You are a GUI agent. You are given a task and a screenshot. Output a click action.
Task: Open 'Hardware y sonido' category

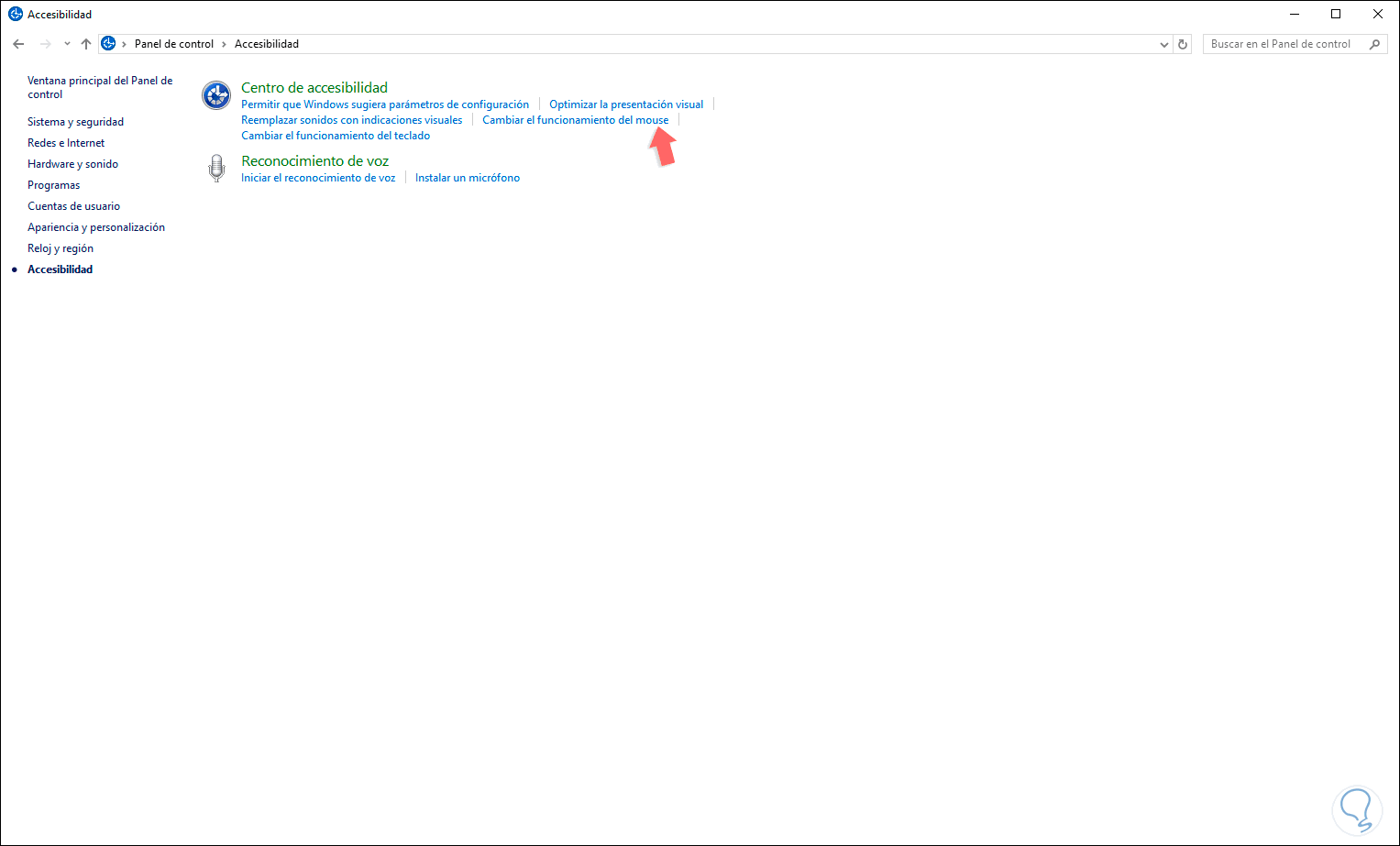(72, 164)
